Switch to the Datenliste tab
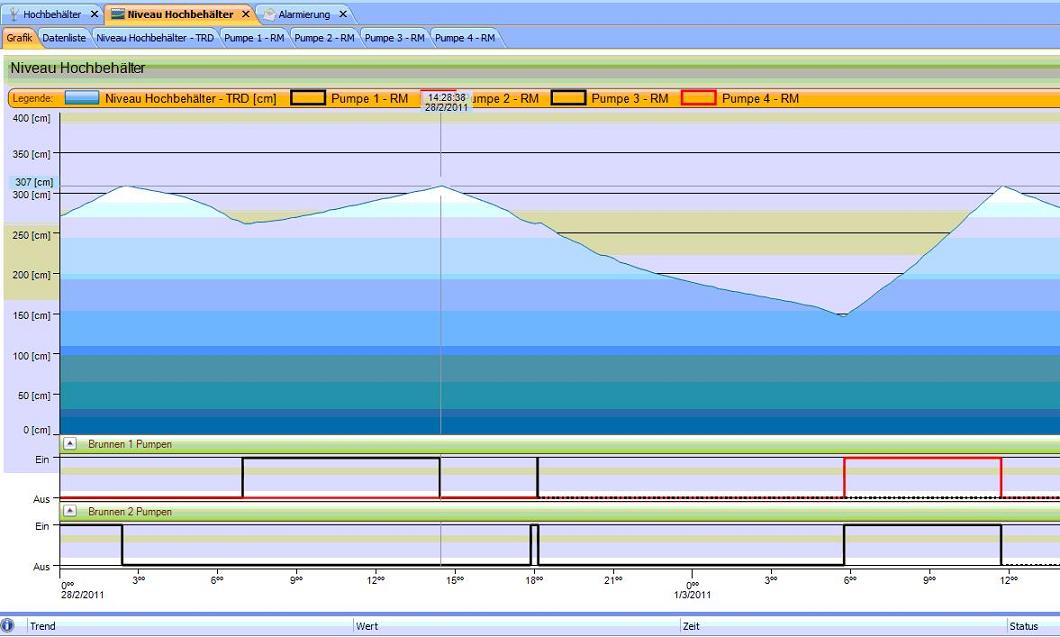The height and width of the screenshot is (637, 1060). [x=65, y=38]
